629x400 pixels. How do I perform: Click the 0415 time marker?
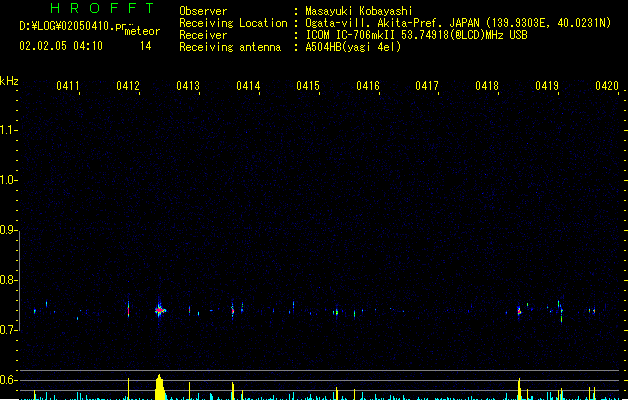[x=308, y=86]
